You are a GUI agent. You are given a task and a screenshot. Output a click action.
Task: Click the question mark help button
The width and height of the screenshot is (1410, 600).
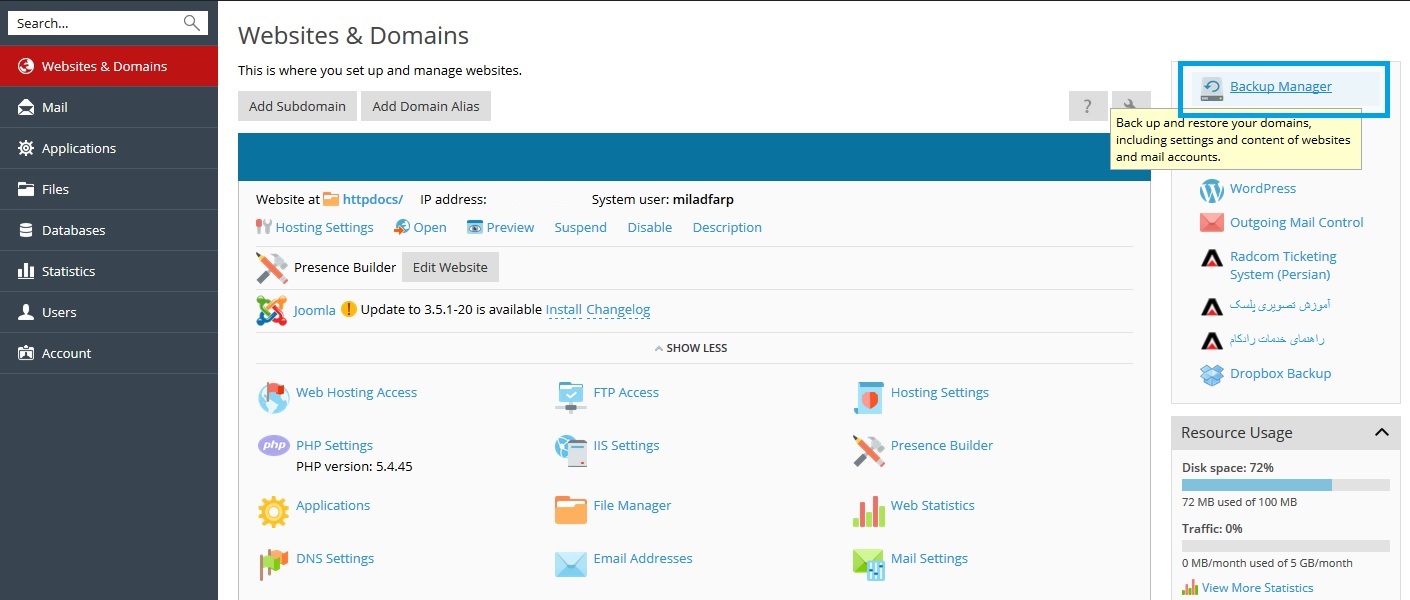[1087, 106]
